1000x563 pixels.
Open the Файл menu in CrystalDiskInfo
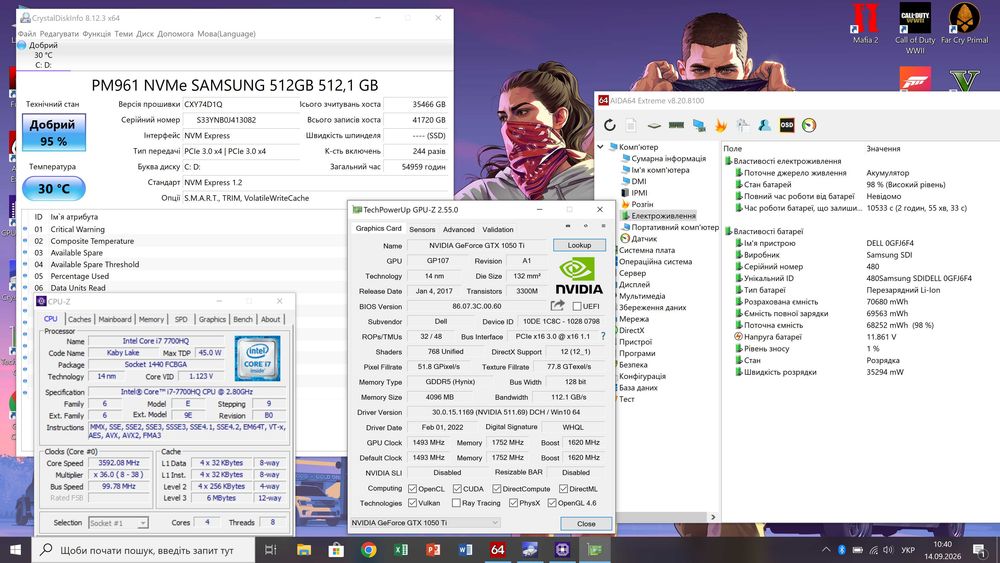(27, 34)
